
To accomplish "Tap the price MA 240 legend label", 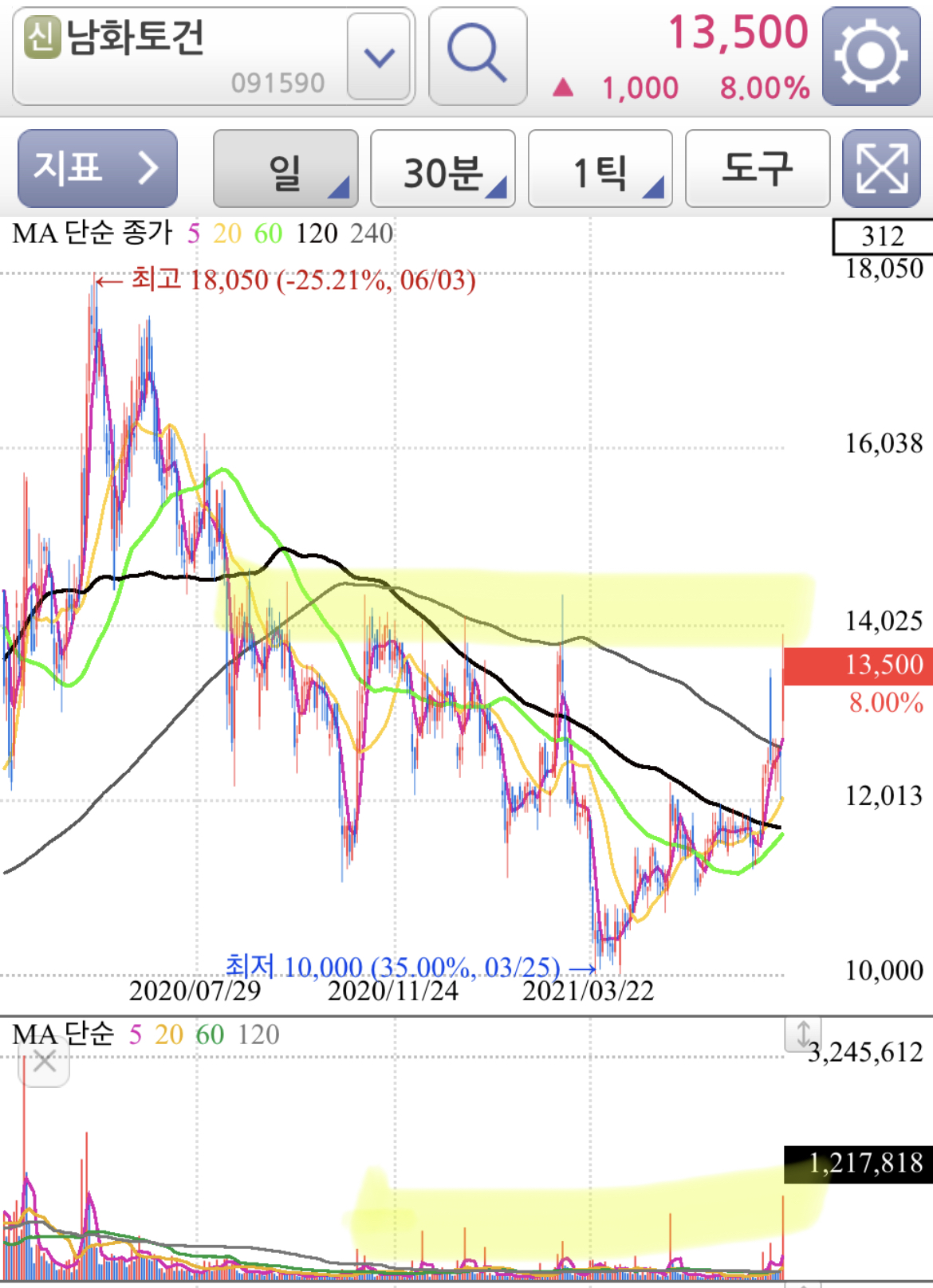I will [372, 234].
